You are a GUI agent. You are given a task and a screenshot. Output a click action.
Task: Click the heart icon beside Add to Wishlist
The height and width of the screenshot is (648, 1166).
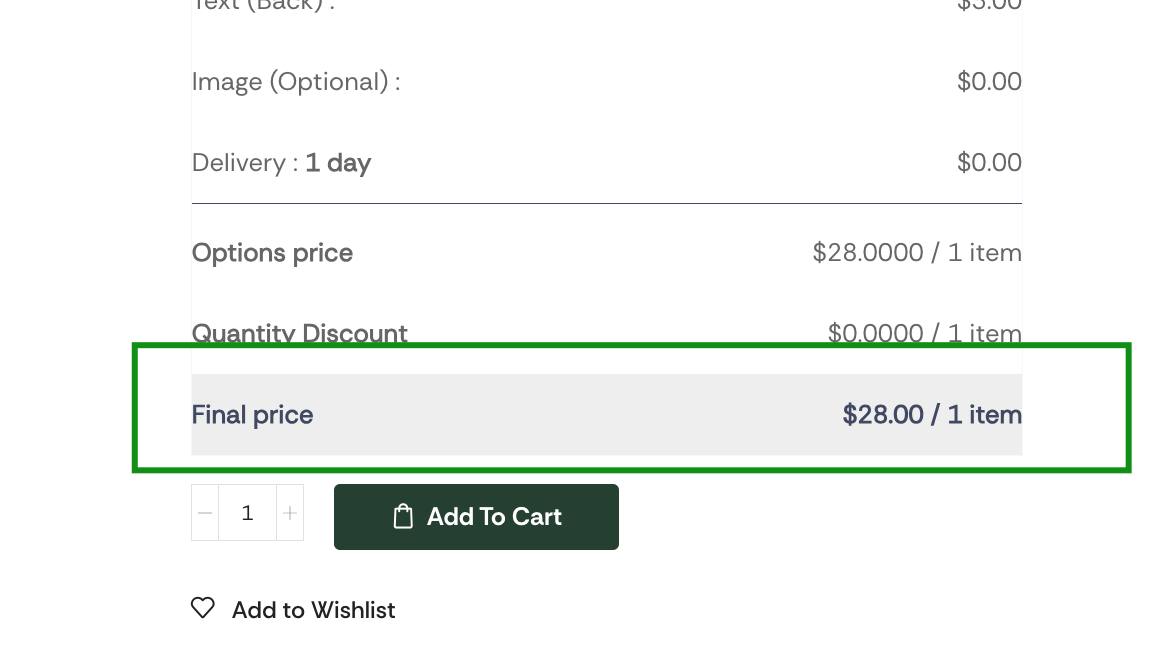[x=203, y=609]
